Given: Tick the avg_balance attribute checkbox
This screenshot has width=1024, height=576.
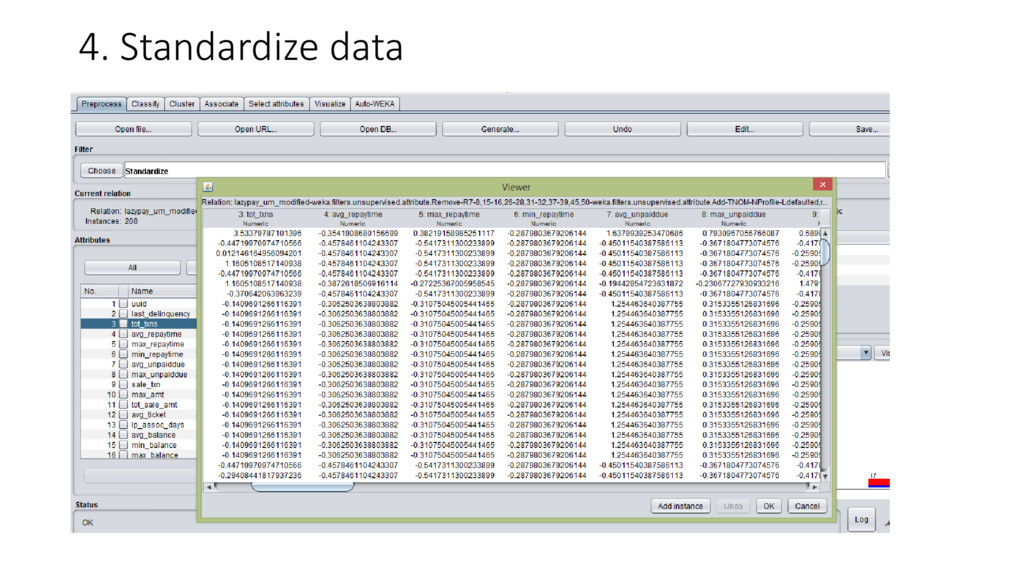Looking at the screenshot, I should click(x=123, y=435).
